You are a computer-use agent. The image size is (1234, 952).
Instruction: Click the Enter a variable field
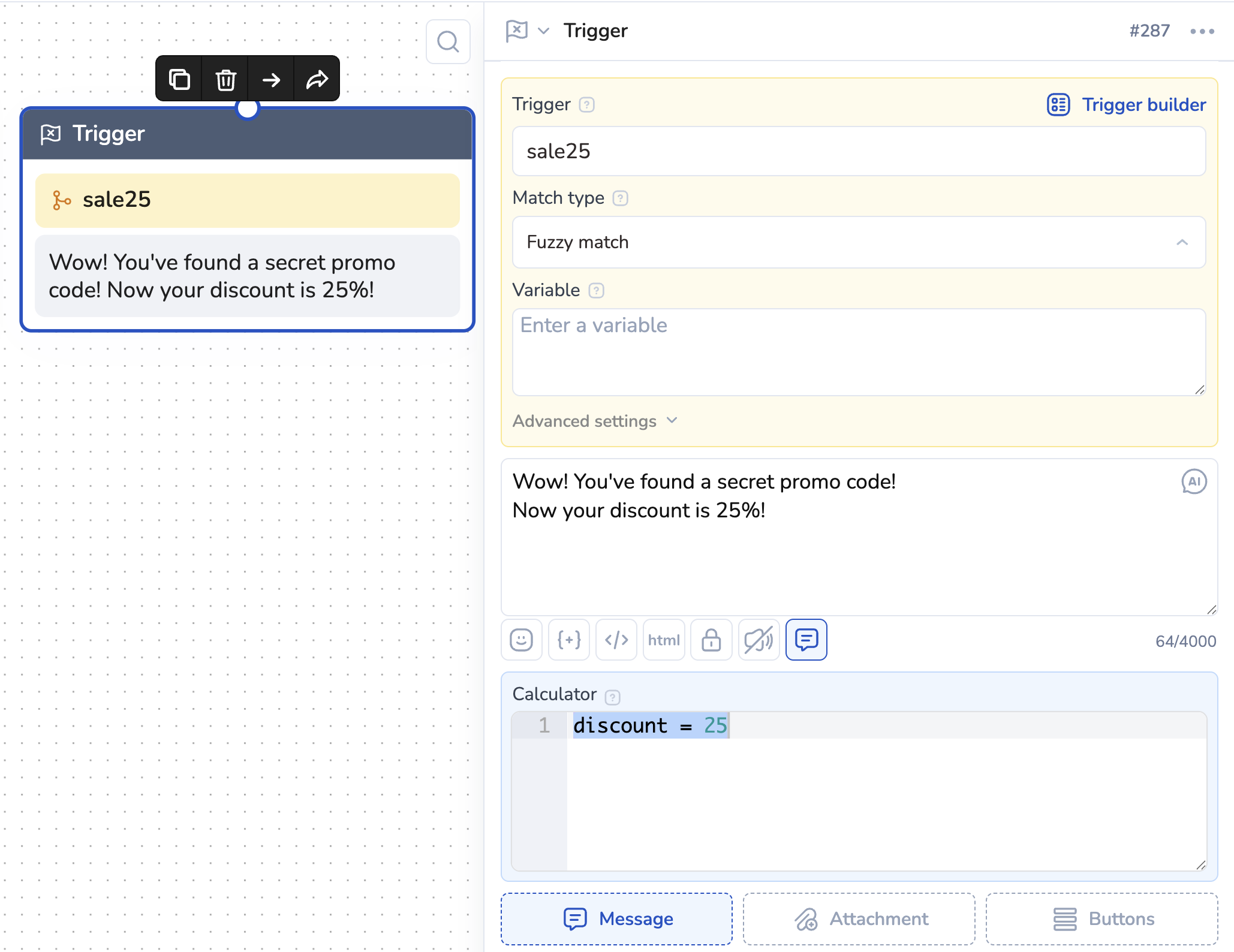tap(859, 352)
